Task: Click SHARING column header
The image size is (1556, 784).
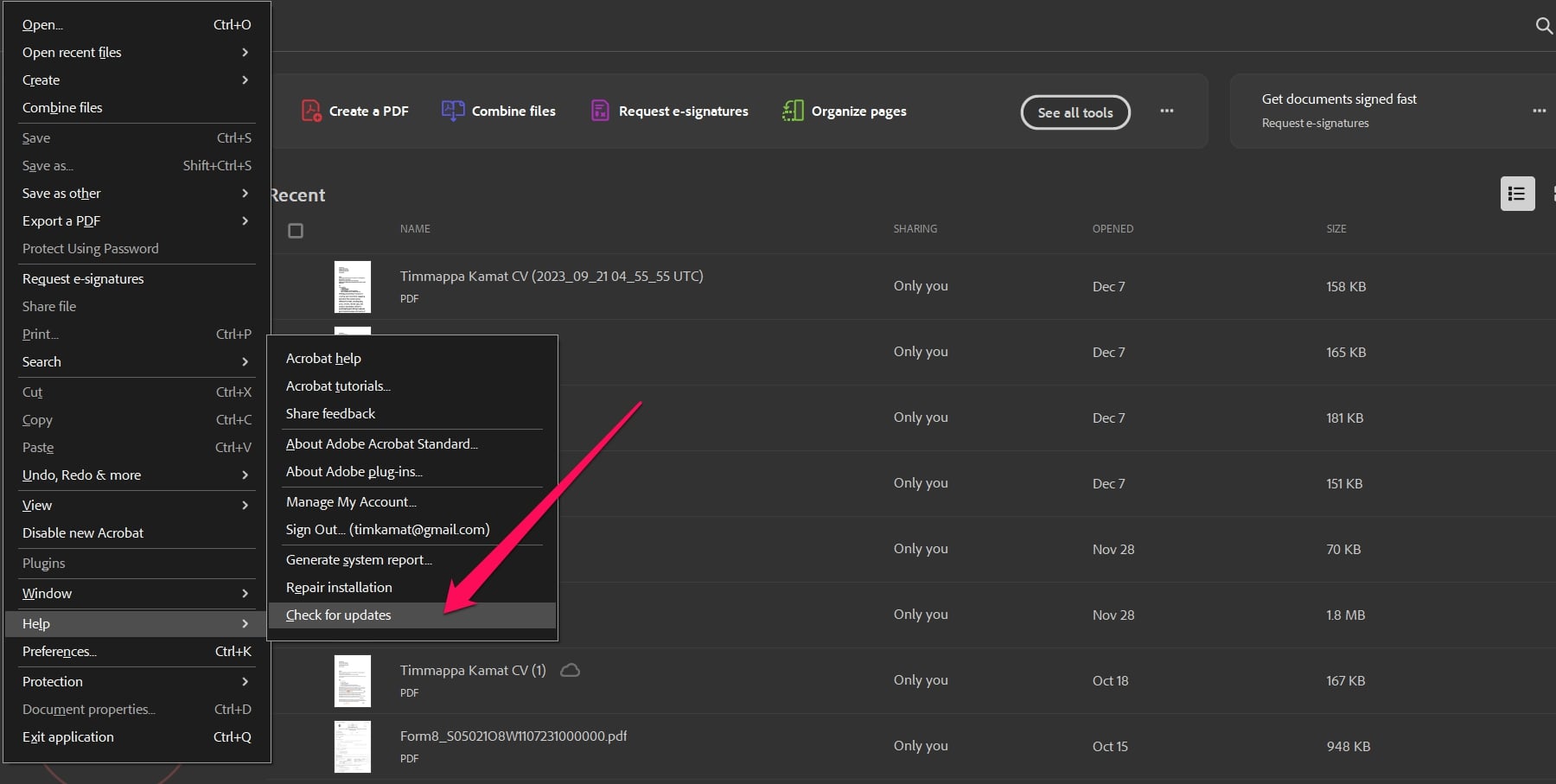Action: (915, 229)
